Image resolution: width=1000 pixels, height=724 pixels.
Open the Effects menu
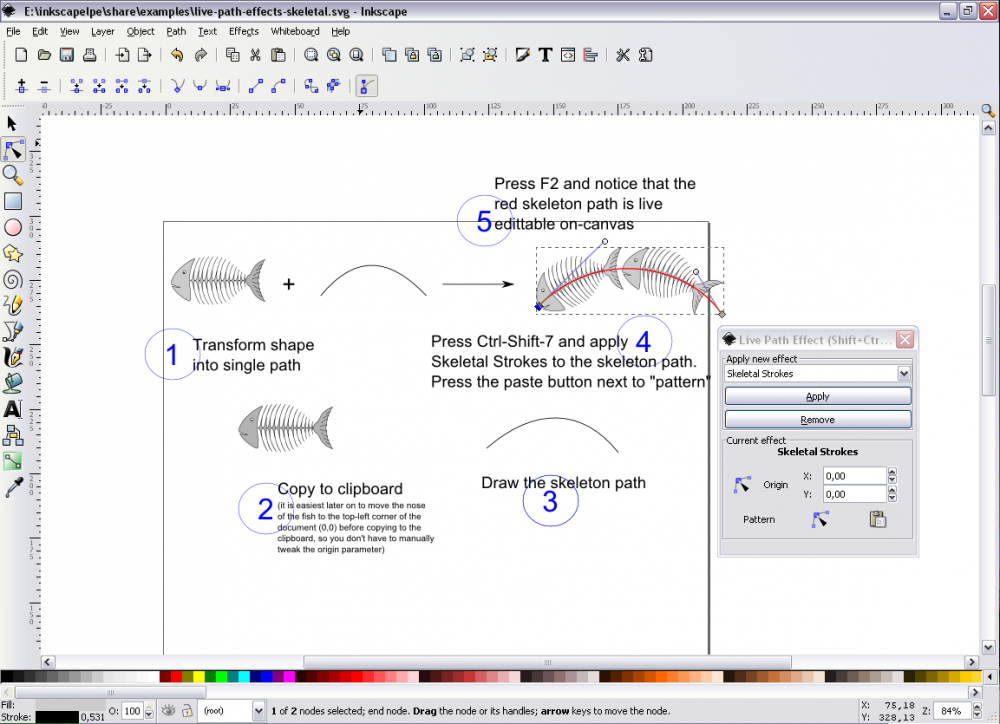point(243,31)
